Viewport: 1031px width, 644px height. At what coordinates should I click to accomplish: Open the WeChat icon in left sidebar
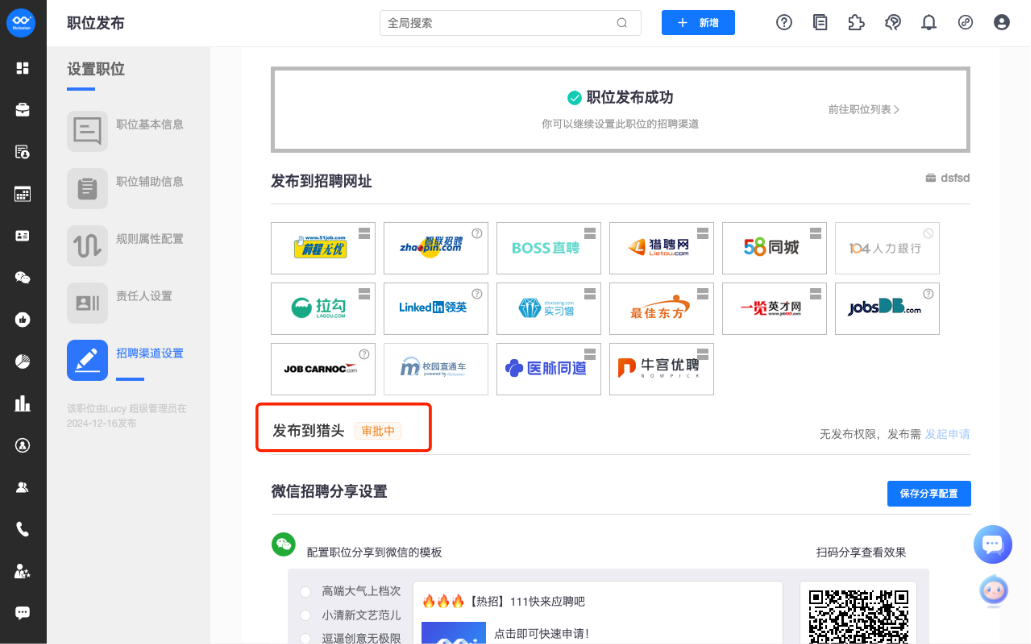pyautogui.click(x=22, y=278)
